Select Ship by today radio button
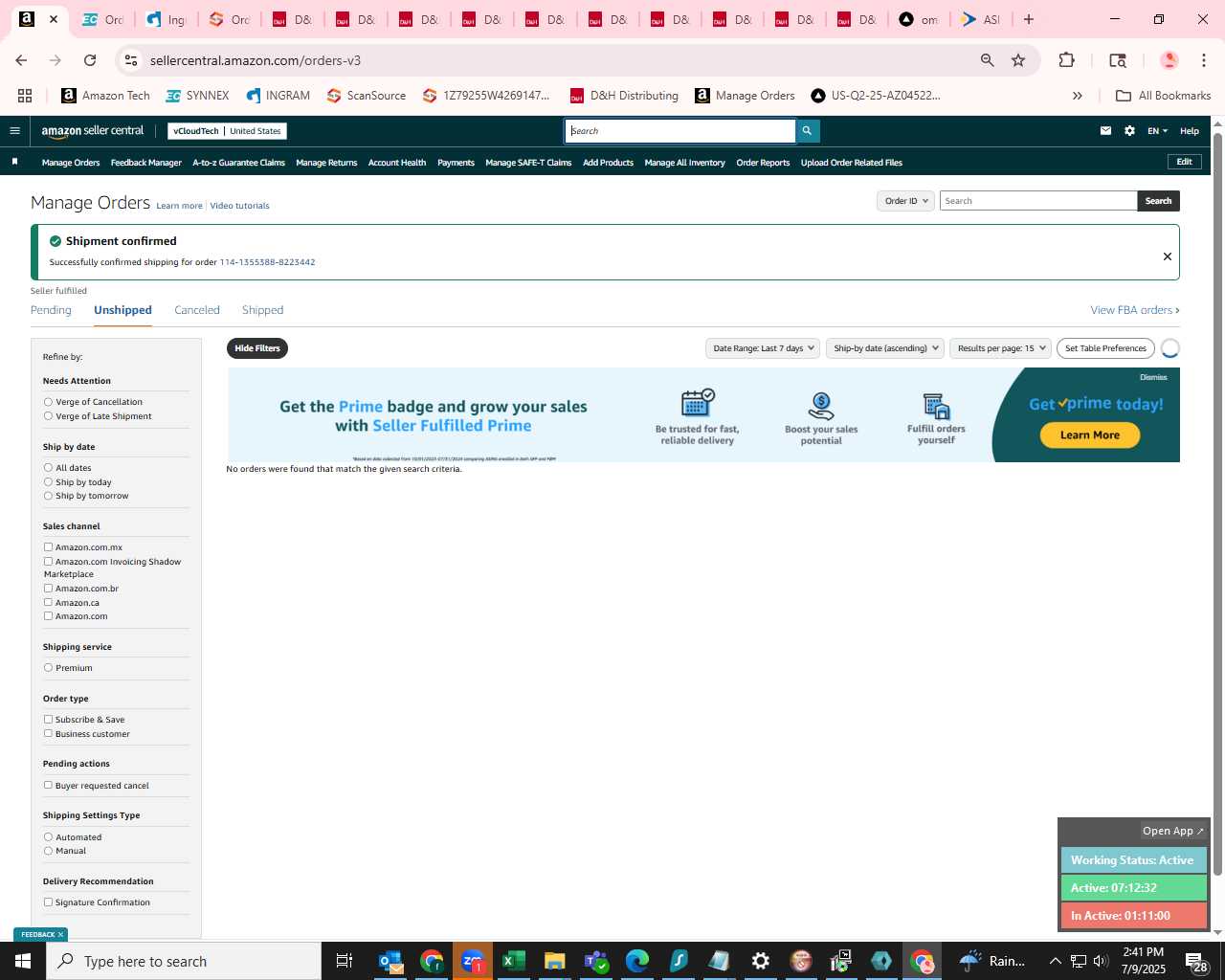This screenshot has width=1225, height=980. tap(48, 482)
